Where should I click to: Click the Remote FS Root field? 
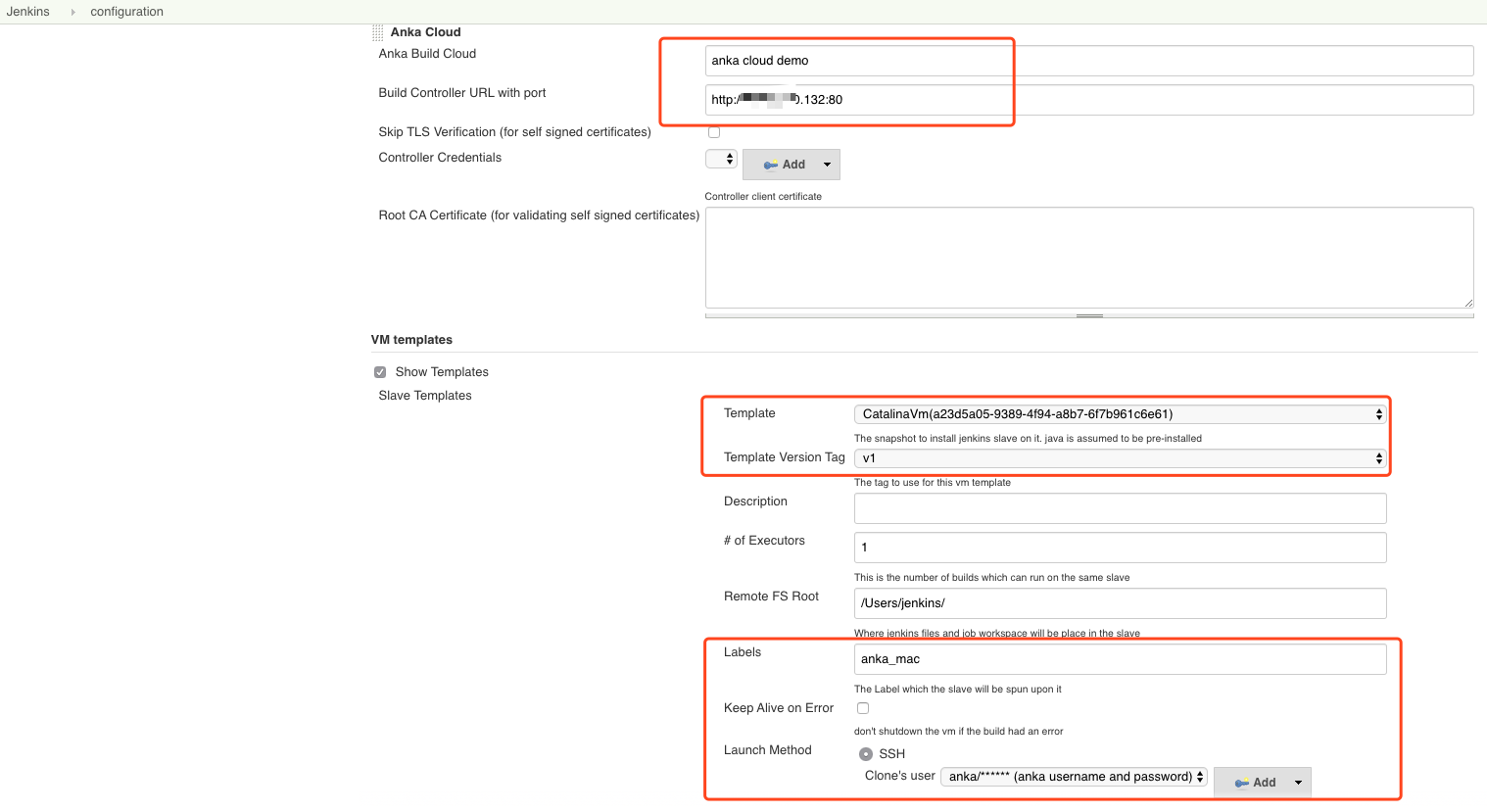[x=1121, y=603]
